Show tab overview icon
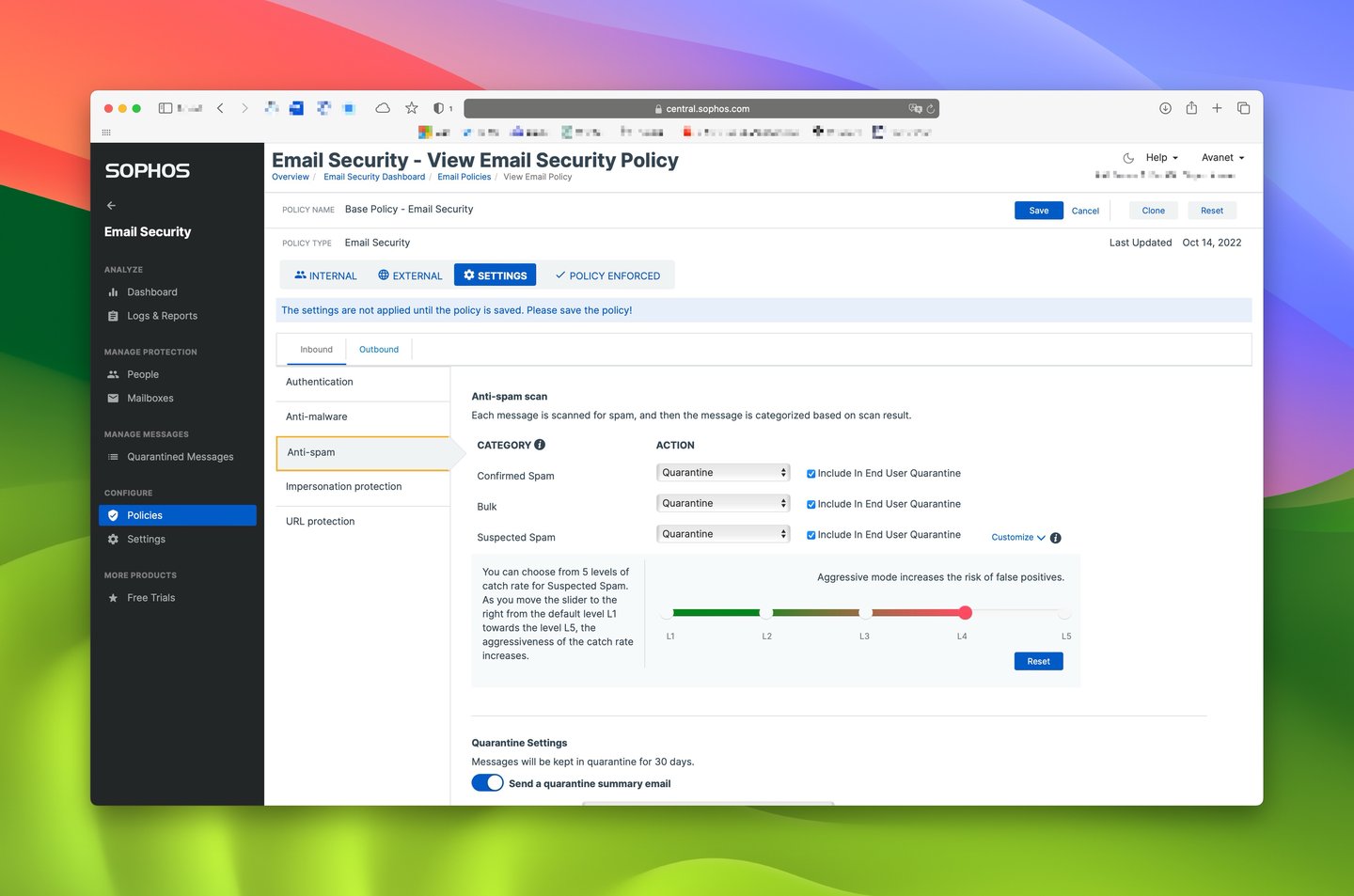Viewport: 1354px width, 896px height. coord(1243,108)
